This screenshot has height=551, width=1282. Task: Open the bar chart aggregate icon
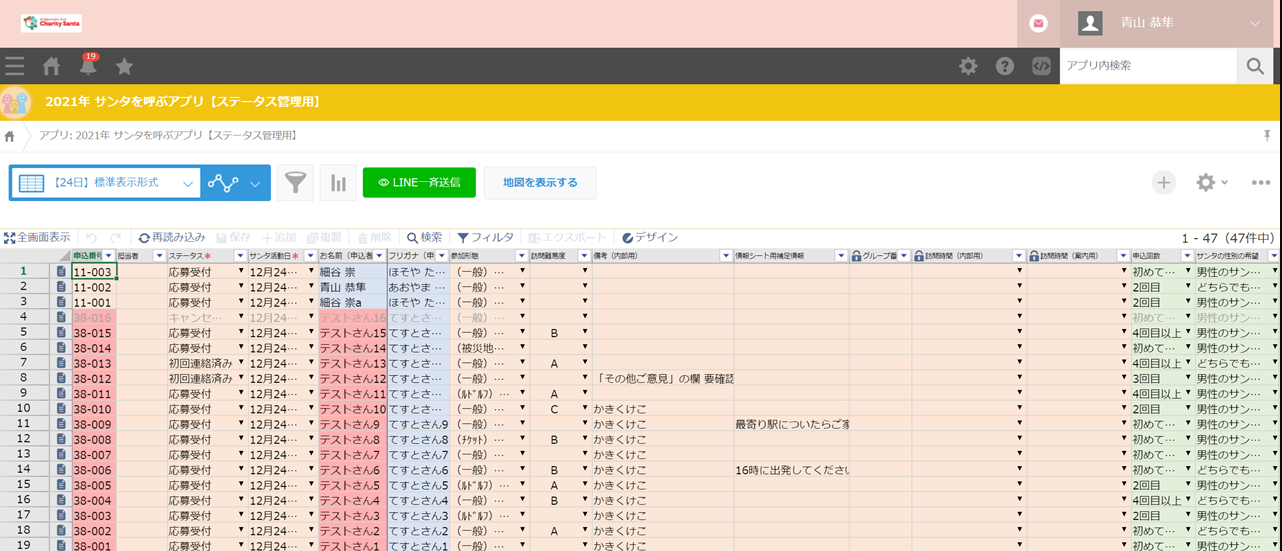point(339,183)
